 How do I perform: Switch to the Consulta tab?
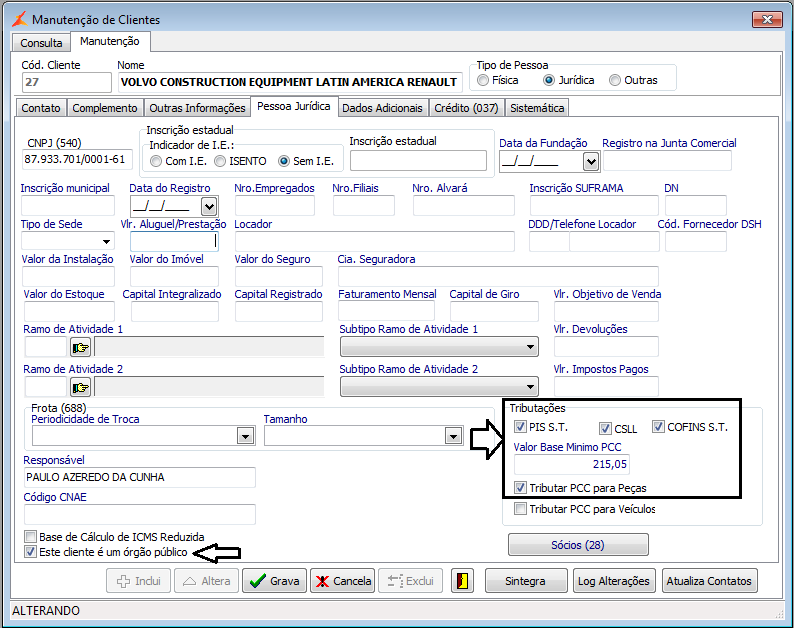(41, 43)
